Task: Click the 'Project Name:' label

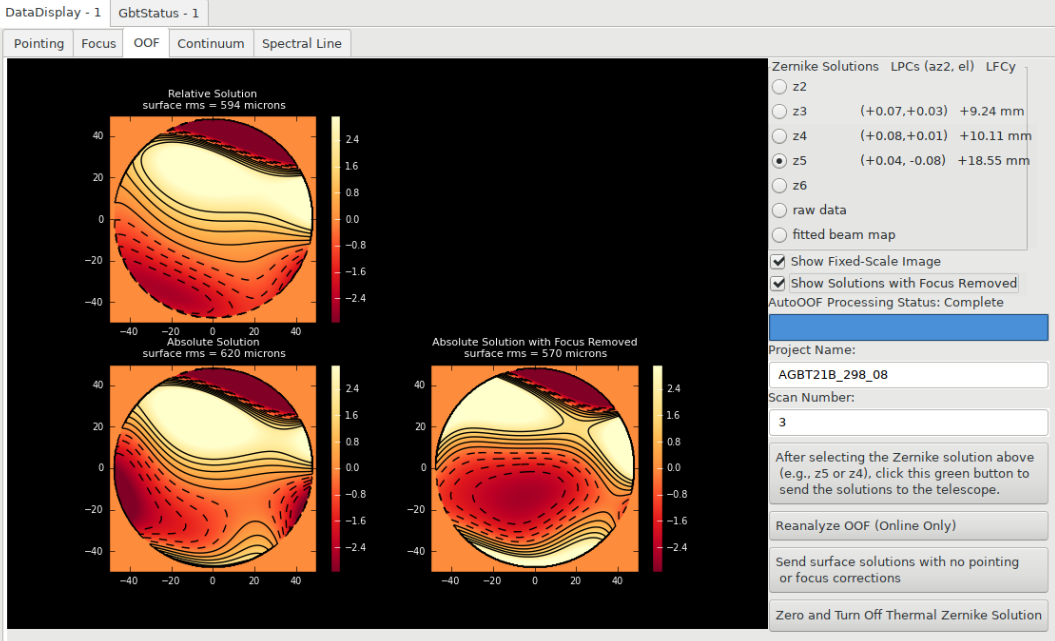Action: coord(812,350)
